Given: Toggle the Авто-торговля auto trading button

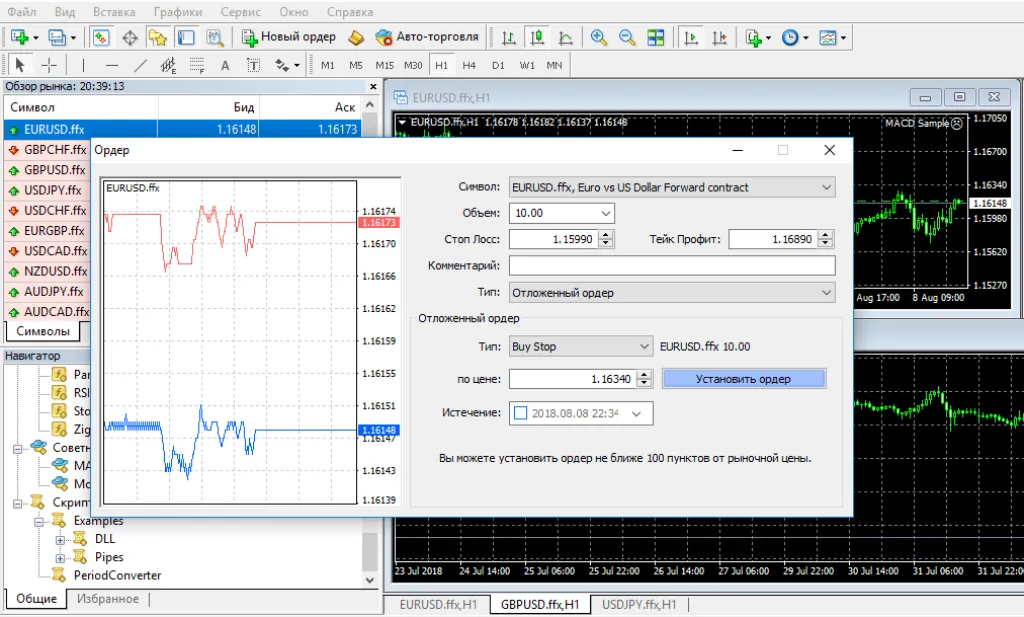Looking at the screenshot, I should click(427, 37).
